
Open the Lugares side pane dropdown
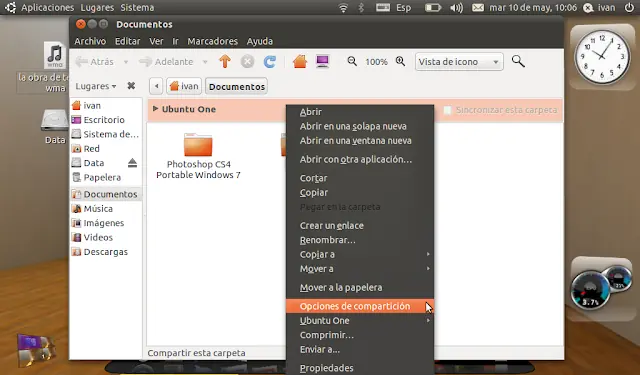pyautogui.click(x=96, y=86)
